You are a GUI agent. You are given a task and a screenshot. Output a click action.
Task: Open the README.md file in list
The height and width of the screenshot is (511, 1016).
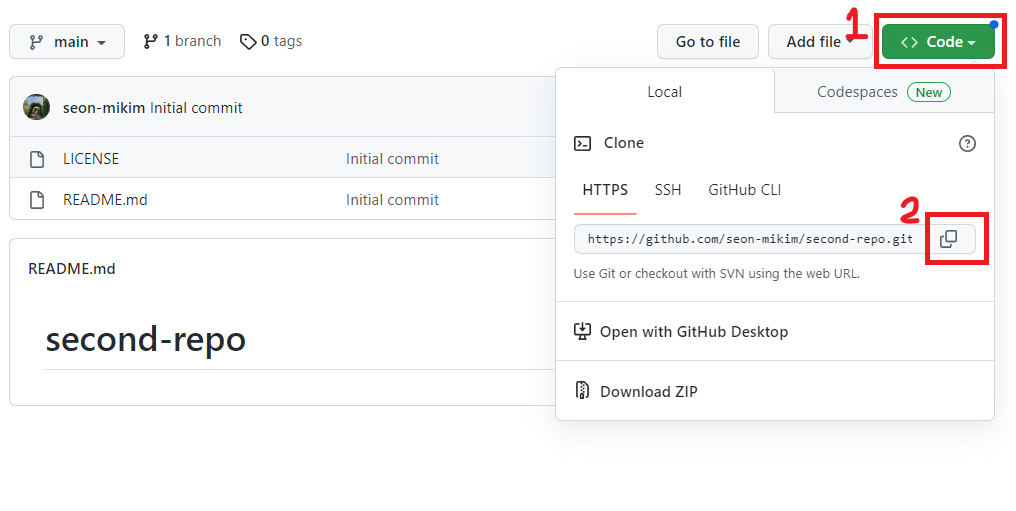click(105, 199)
